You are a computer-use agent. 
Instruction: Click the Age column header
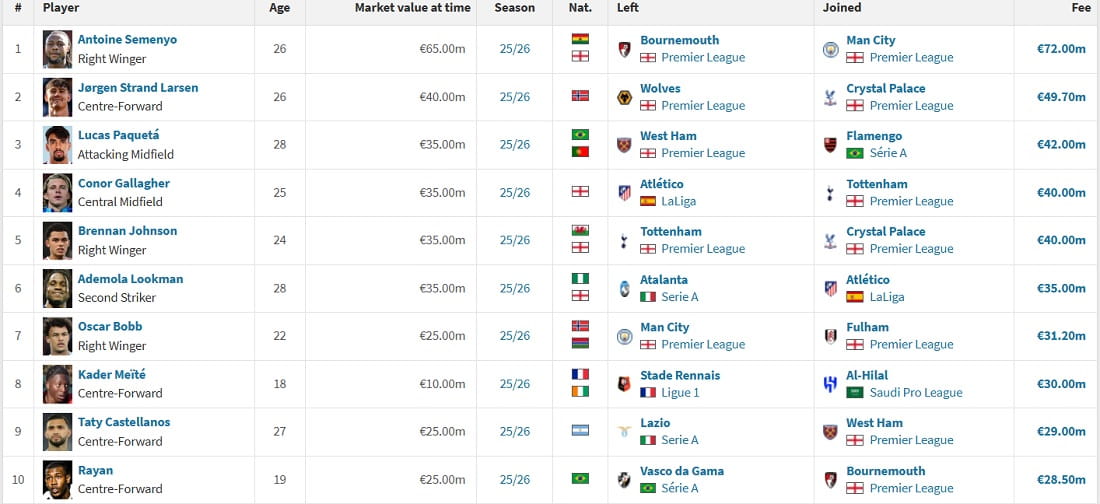(279, 8)
